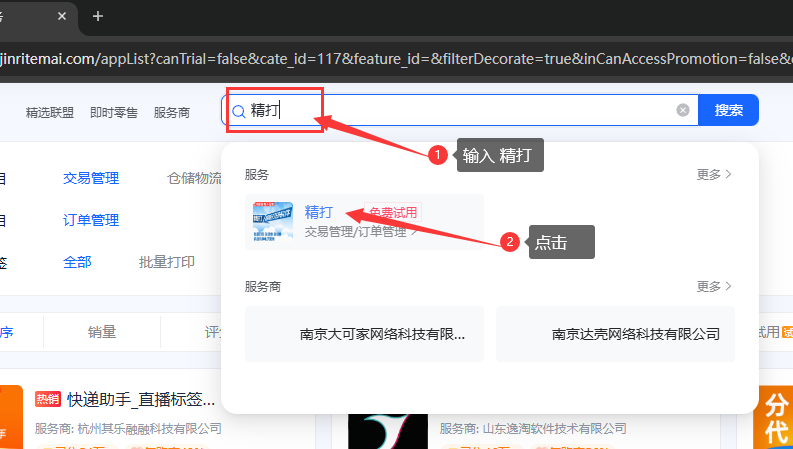Select the 交易管理 category filter
The height and width of the screenshot is (449, 793).
click(91, 178)
